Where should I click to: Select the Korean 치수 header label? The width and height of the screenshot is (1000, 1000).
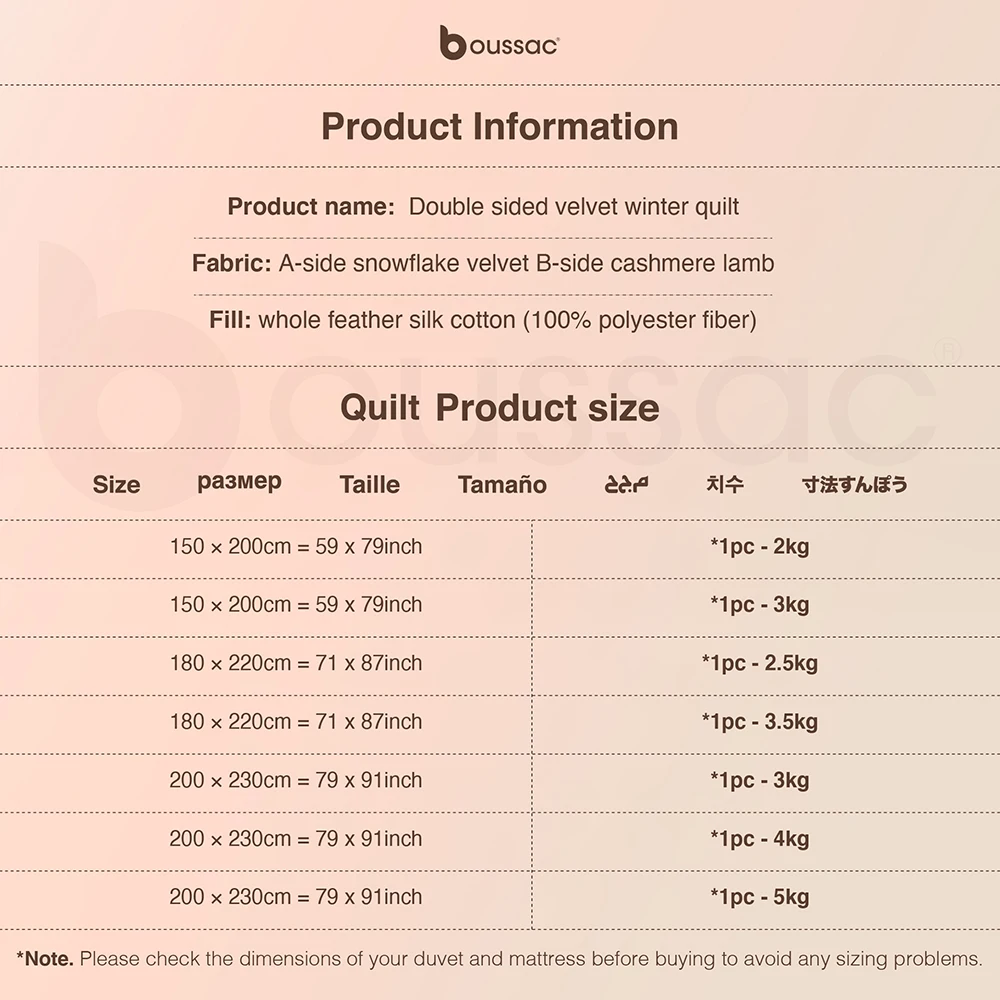click(x=724, y=485)
